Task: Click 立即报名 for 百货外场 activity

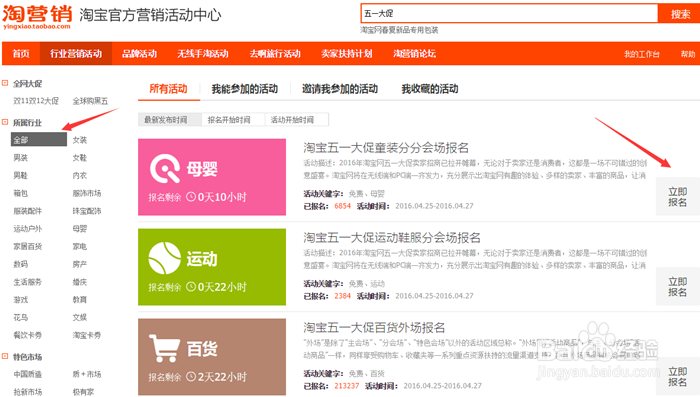Action: click(677, 376)
